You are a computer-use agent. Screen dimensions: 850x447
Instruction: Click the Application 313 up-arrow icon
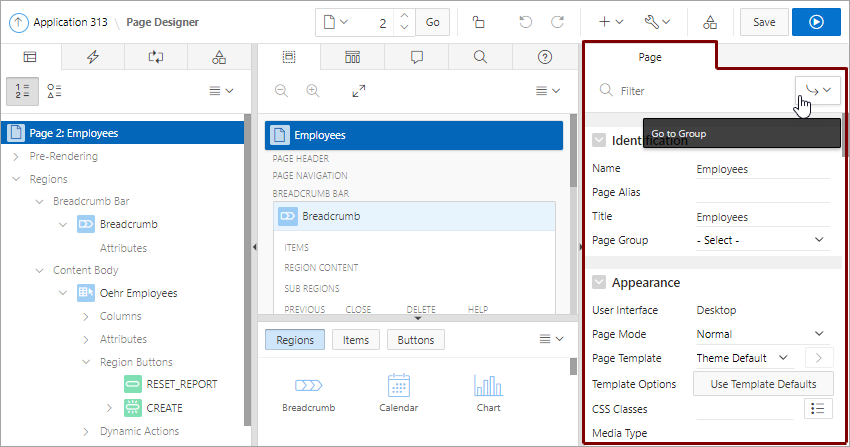coord(18,22)
